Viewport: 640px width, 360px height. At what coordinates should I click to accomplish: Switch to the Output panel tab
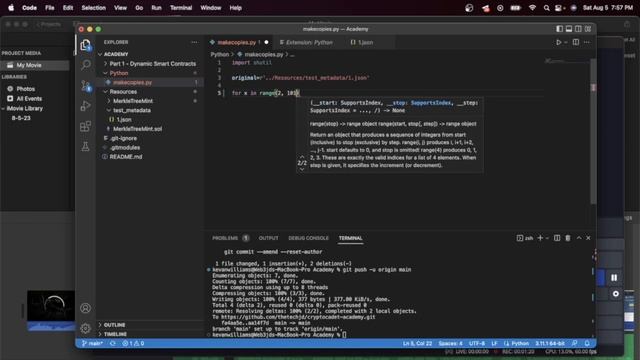(269, 238)
